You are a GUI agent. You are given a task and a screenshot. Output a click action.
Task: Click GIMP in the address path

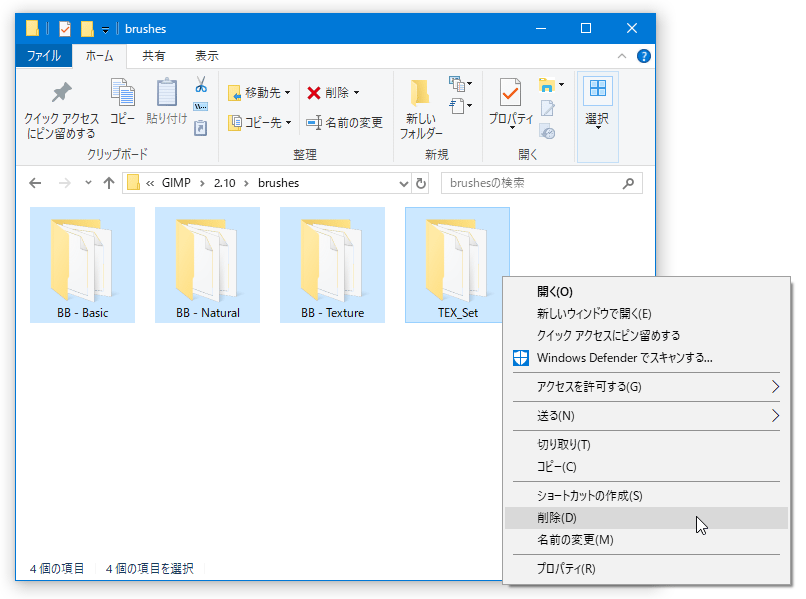click(176, 183)
